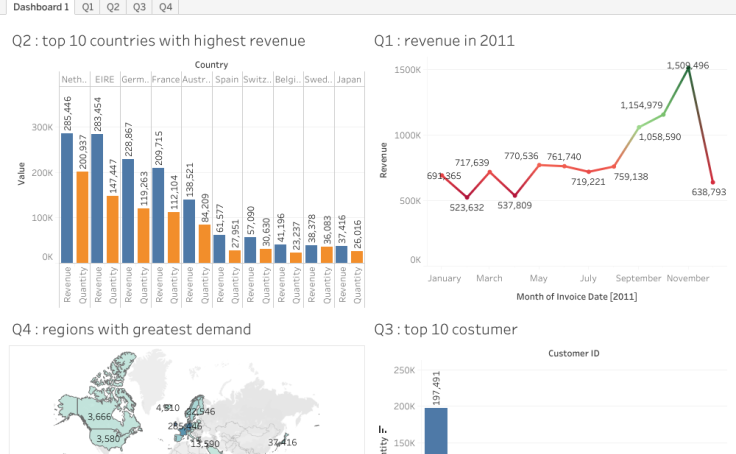The width and height of the screenshot is (736, 454).
Task: Click the 'Q1 : revenue in 2011' title
Action: coord(444,41)
